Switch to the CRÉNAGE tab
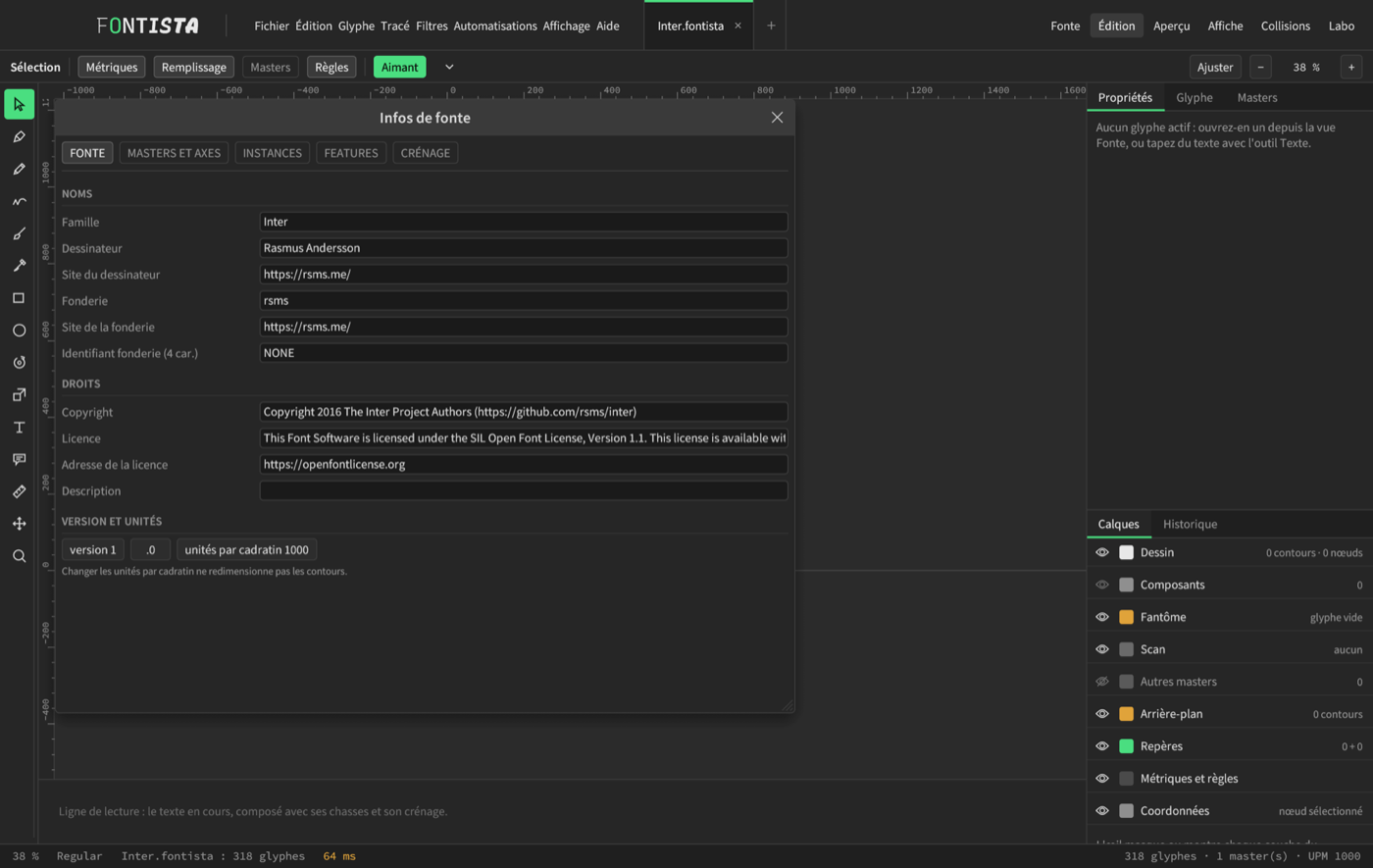Viewport: 1373px width, 868px height. tap(426, 153)
